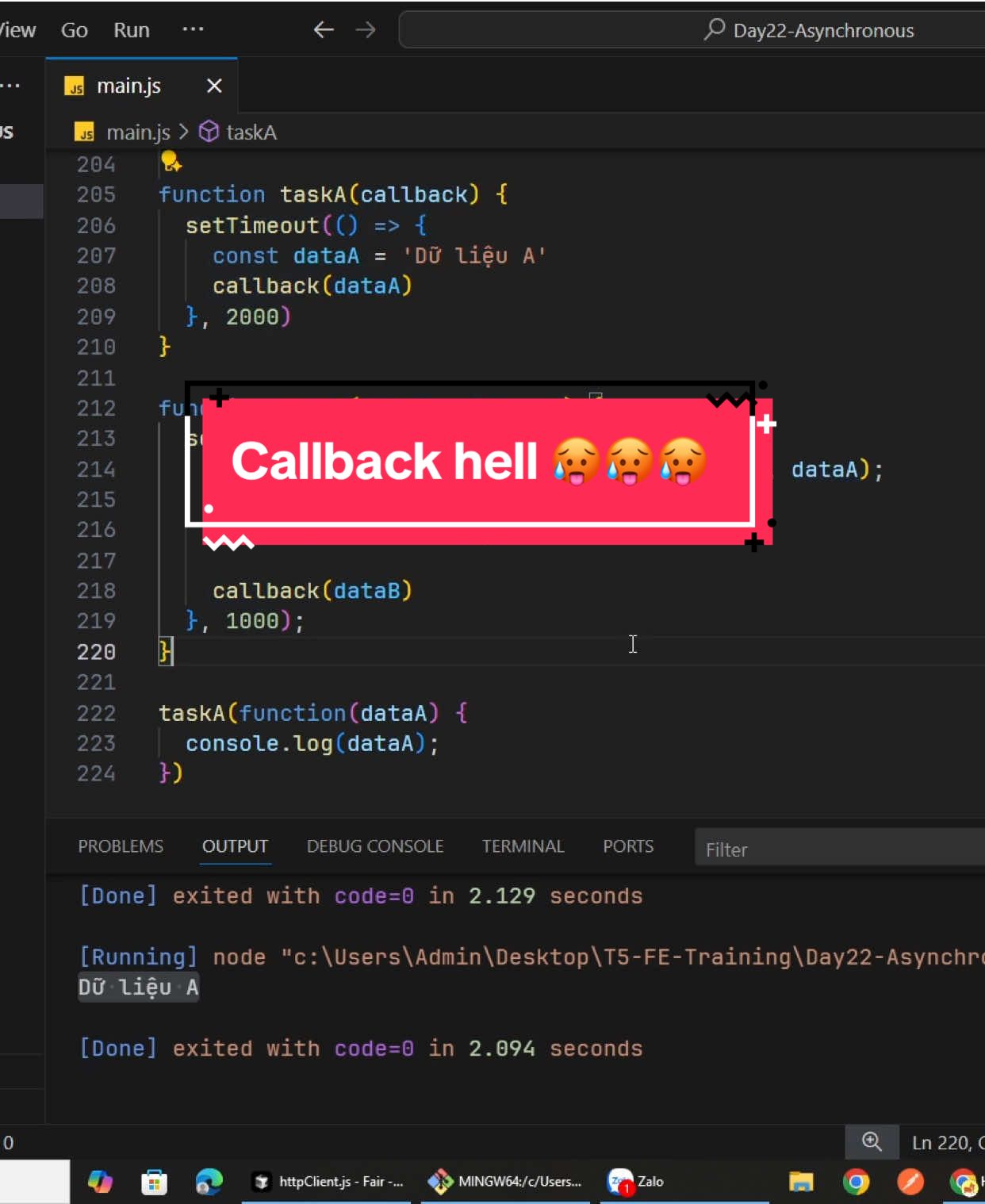Switch to the TERMINAL panel tab
Screen dimensions: 985x1204
tap(523, 846)
